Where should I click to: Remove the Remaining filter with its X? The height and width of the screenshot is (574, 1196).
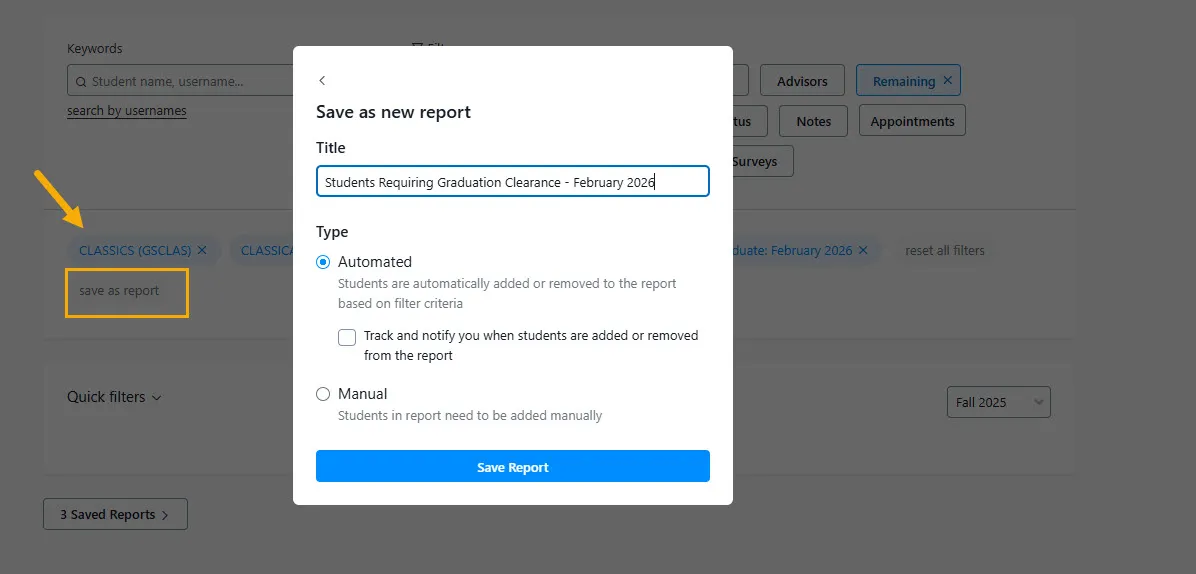click(x=947, y=80)
